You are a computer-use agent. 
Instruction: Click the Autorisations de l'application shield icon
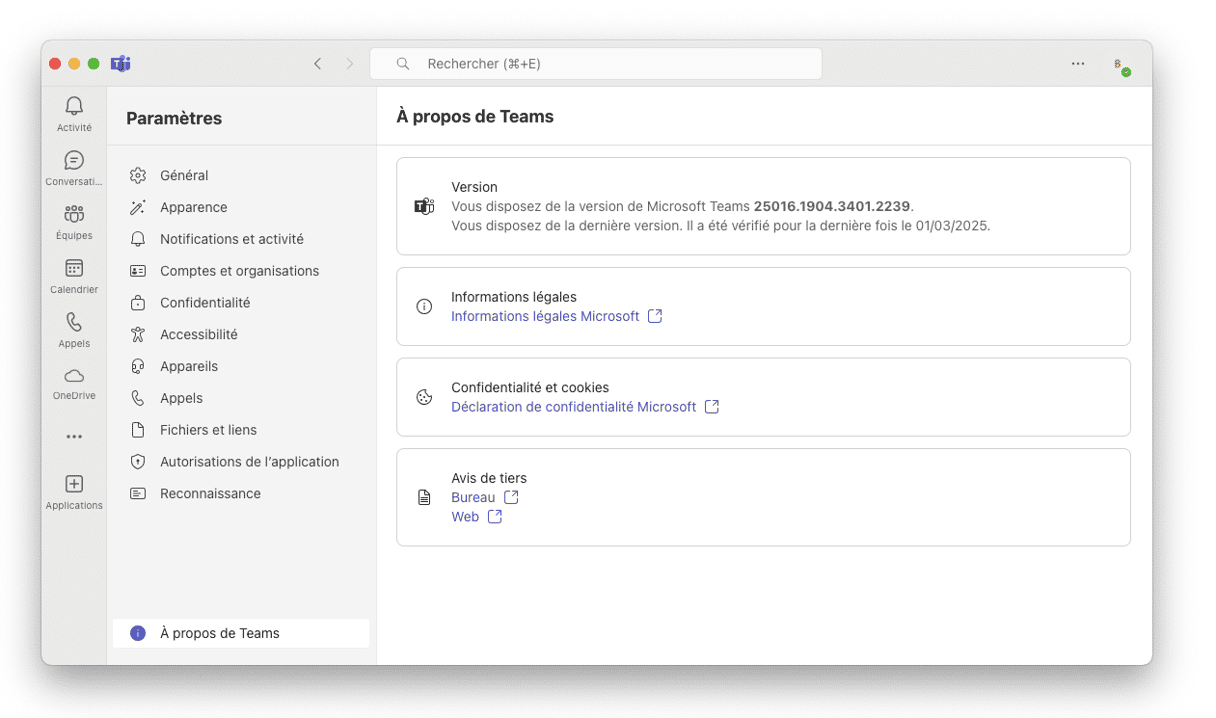[x=138, y=462]
